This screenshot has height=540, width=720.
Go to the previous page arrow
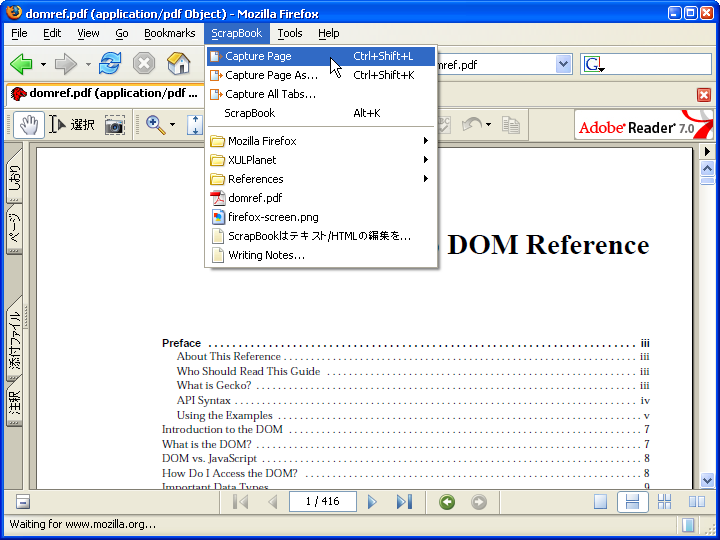pyautogui.click(x=273, y=502)
